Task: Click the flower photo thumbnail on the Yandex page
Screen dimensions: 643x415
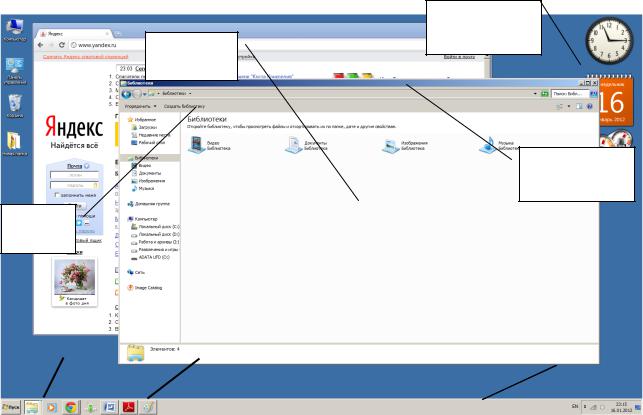Action: pos(74,277)
